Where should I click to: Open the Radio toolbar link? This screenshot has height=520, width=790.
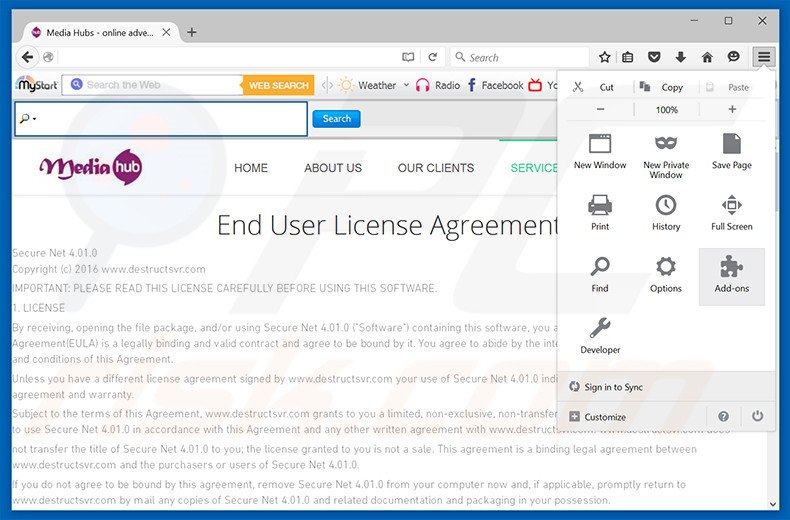click(x=438, y=85)
